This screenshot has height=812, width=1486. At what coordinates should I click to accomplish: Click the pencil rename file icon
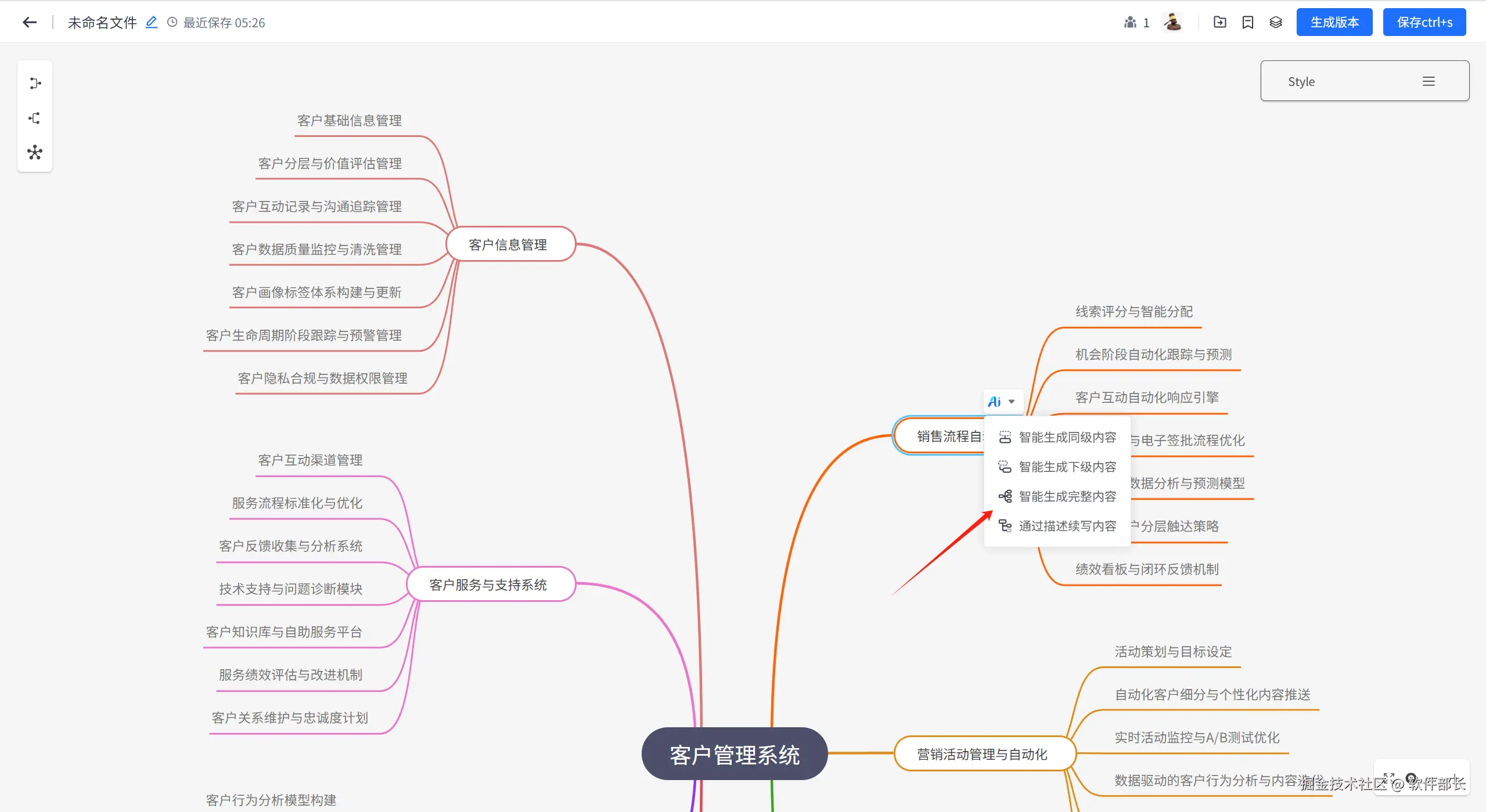point(151,23)
